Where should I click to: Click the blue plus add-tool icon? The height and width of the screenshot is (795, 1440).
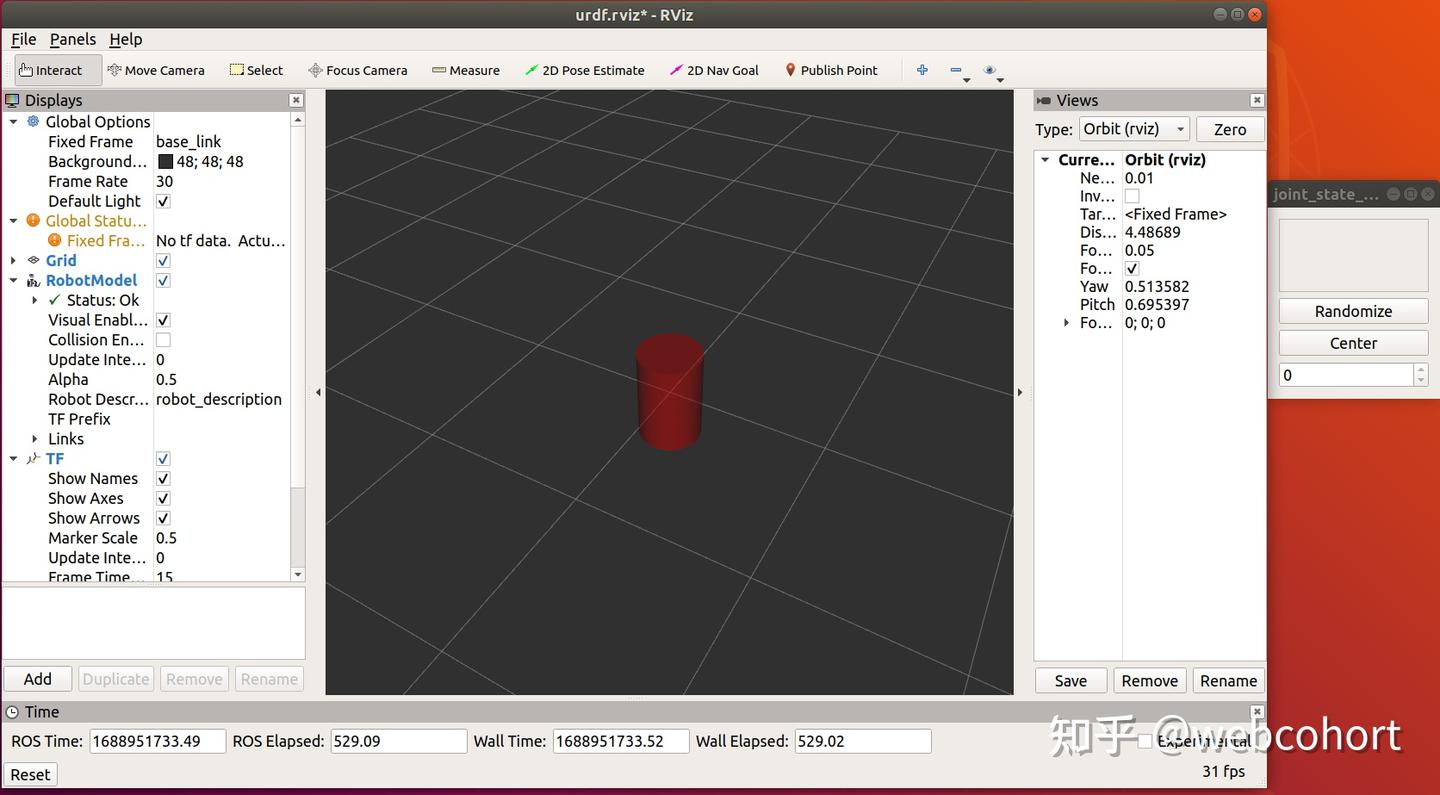tap(922, 70)
